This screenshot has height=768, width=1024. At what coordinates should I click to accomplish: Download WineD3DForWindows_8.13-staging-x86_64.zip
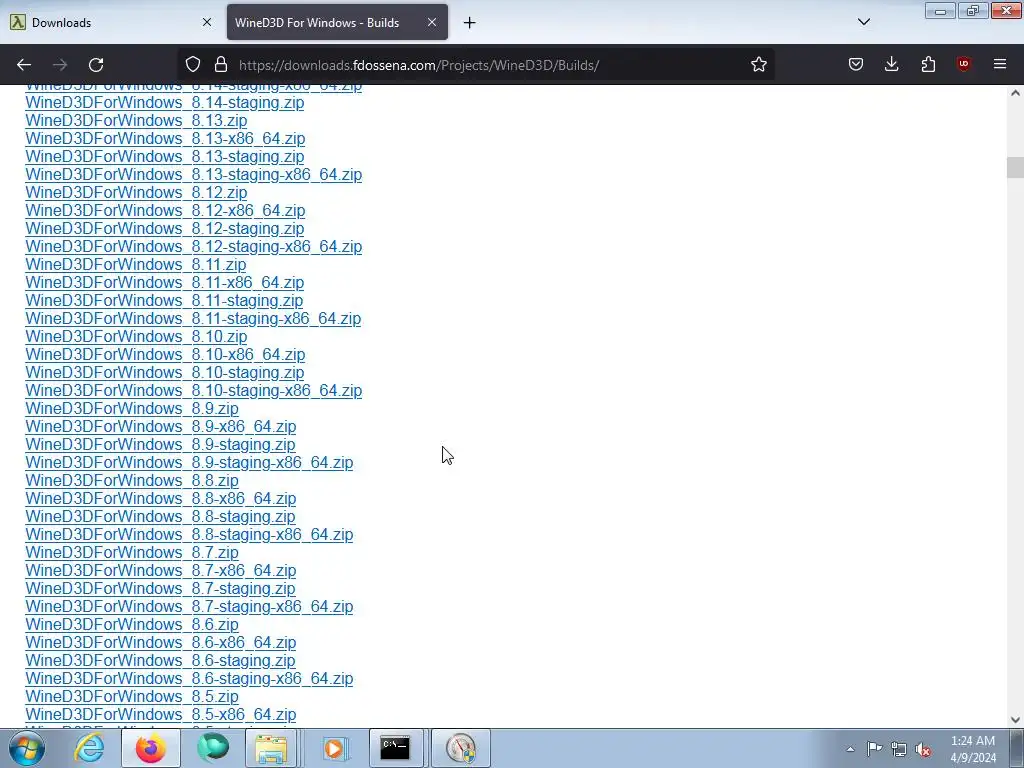193,174
